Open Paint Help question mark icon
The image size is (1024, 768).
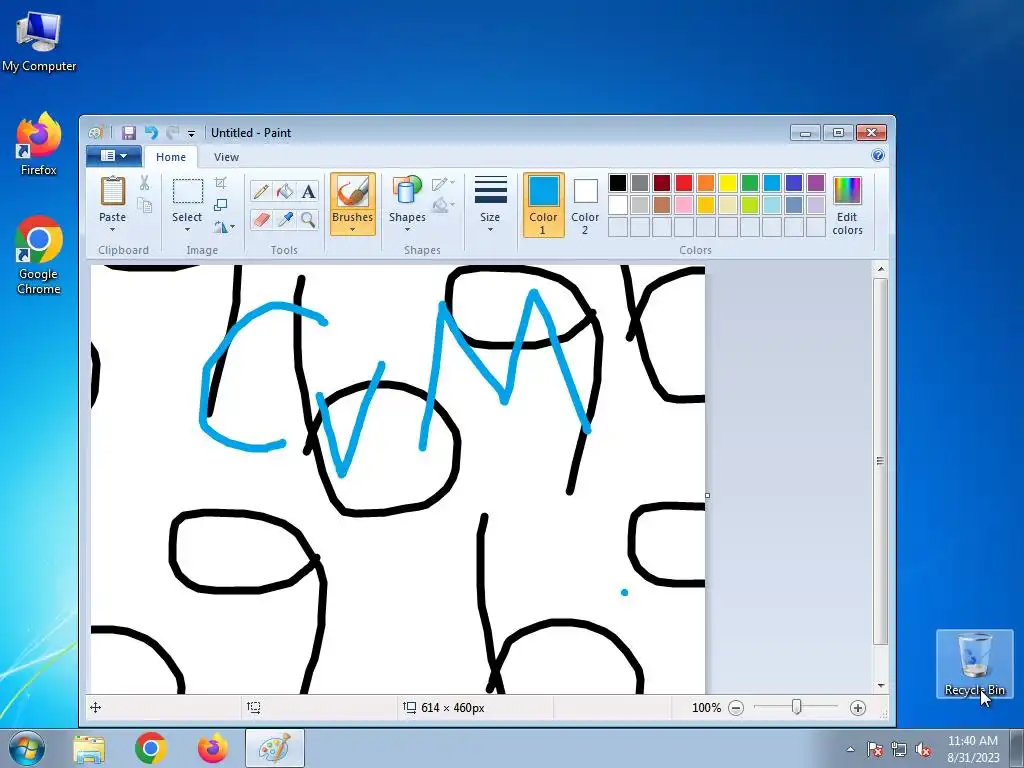point(878,155)
